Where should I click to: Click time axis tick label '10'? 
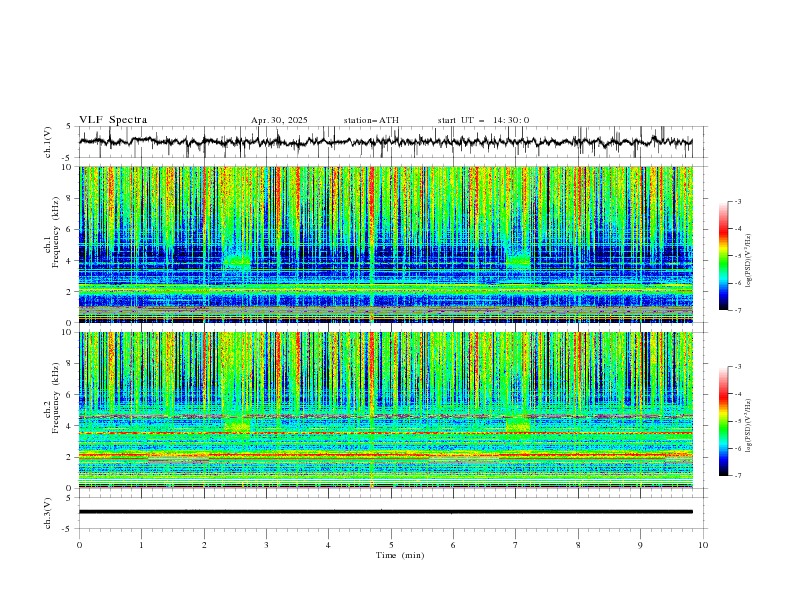click(703, 545)
